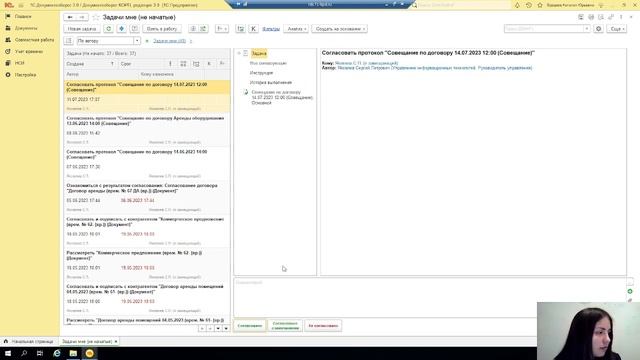Viewport: 640px width, 360px height.
Task: Click the gear settings button near search
Action: point(598,29)
